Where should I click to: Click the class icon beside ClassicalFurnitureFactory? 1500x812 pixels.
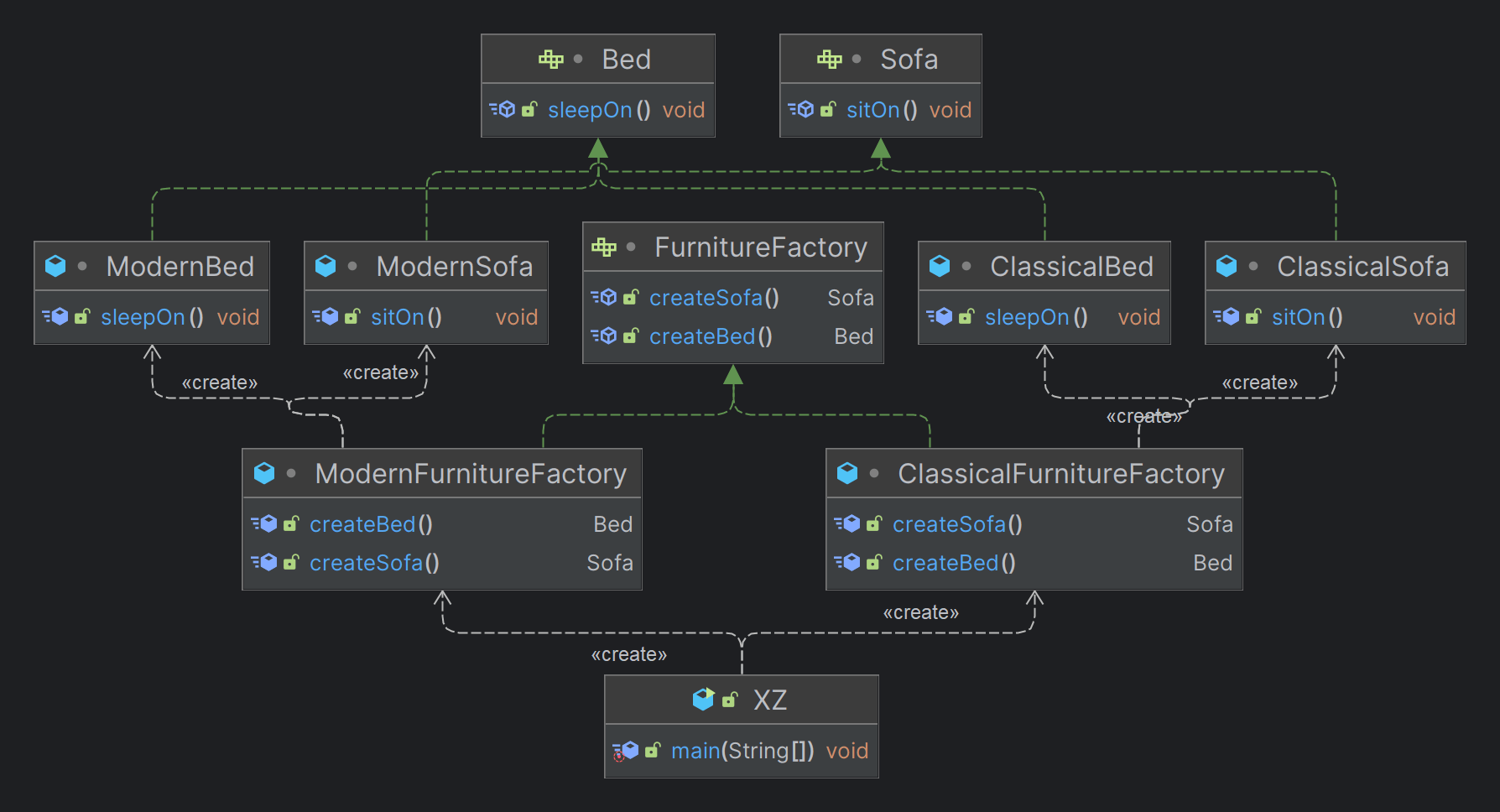[847, 473]
